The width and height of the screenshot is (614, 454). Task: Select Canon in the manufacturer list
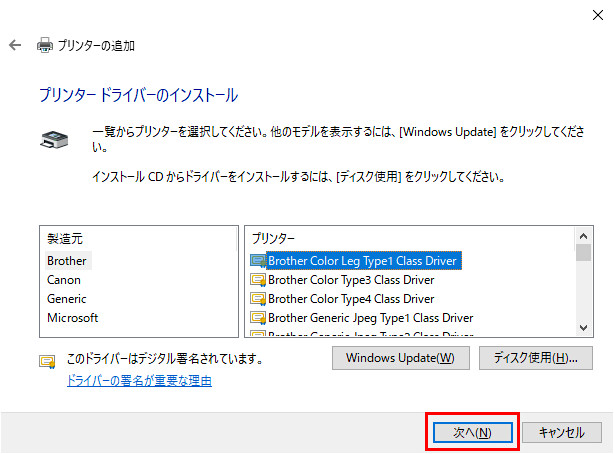pos(64,280)
